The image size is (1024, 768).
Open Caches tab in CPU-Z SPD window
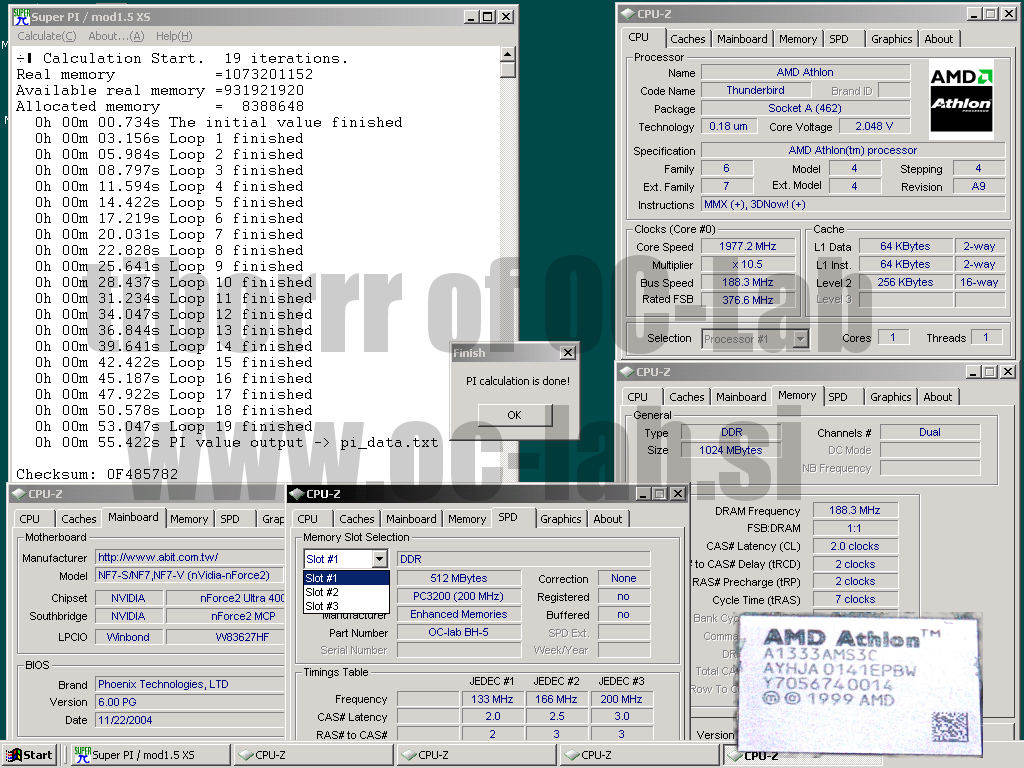tap(357, 519)
